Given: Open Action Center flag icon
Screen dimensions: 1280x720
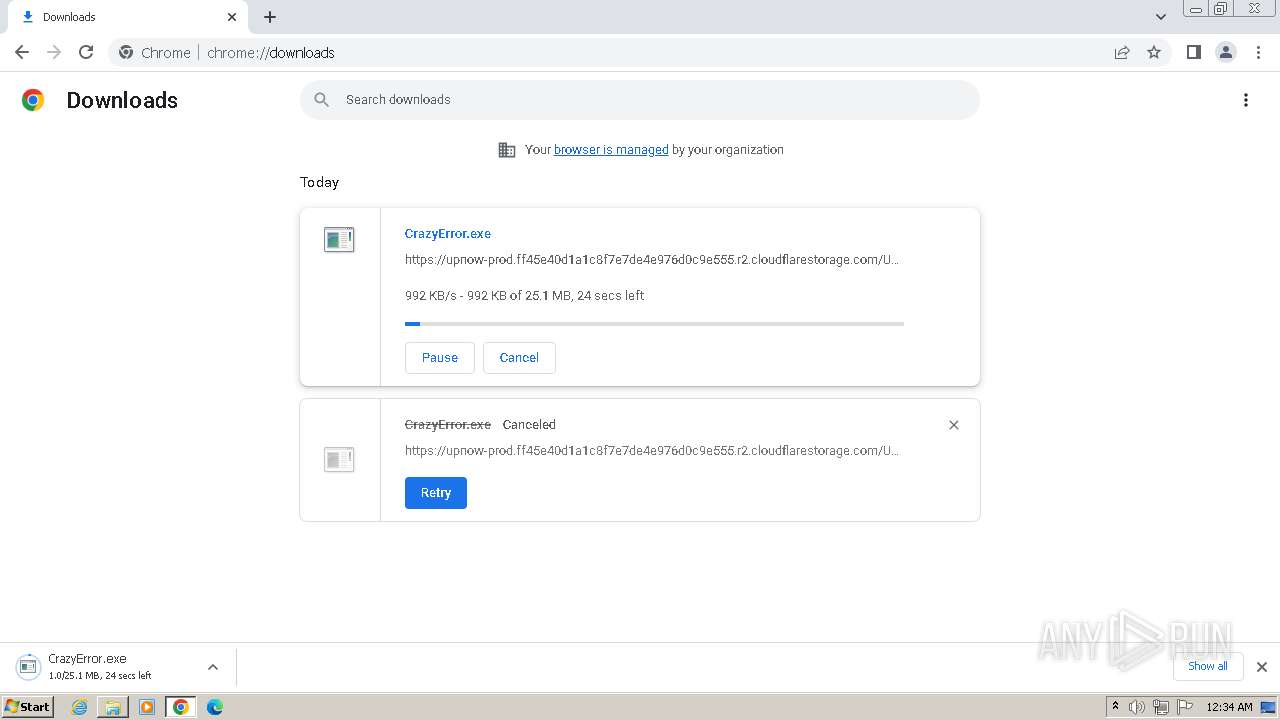Looking at the screenshot, I should [1185, 707].
